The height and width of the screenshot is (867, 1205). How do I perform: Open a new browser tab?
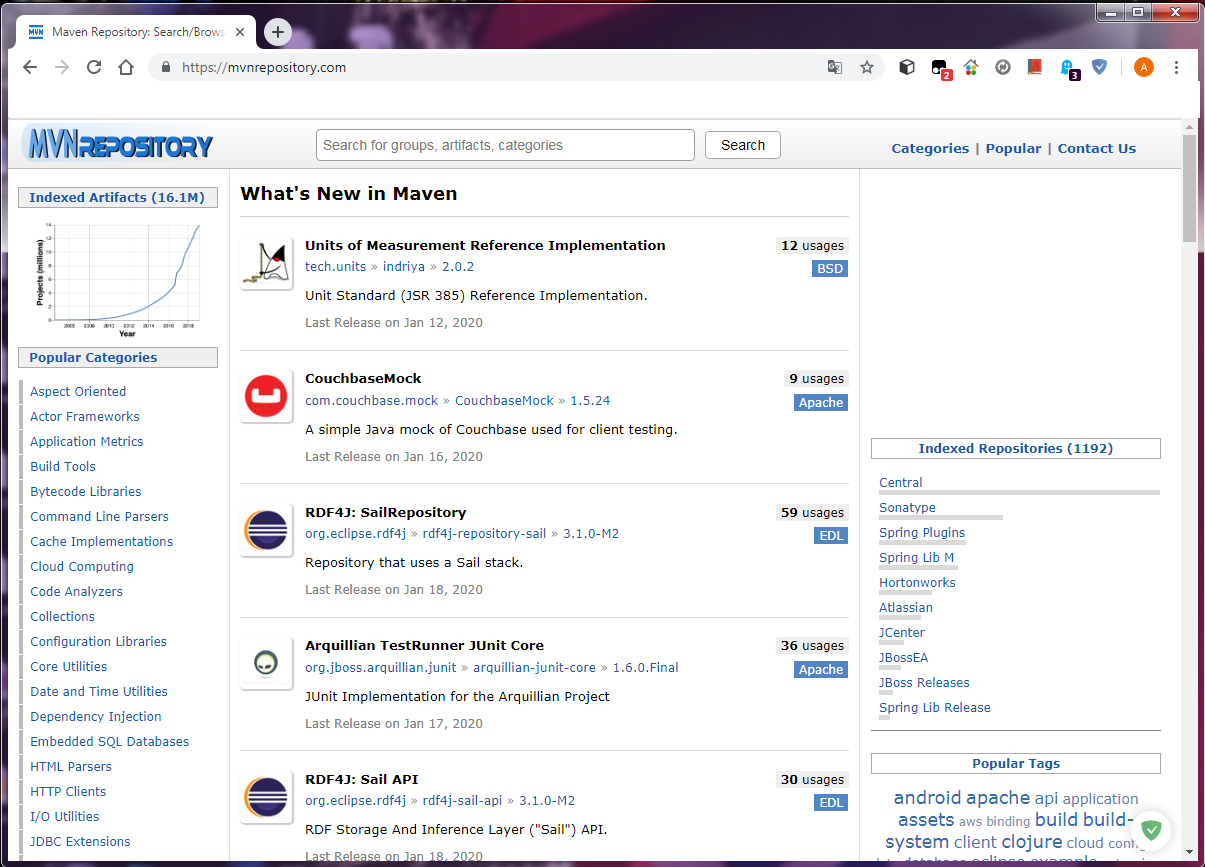278,32
